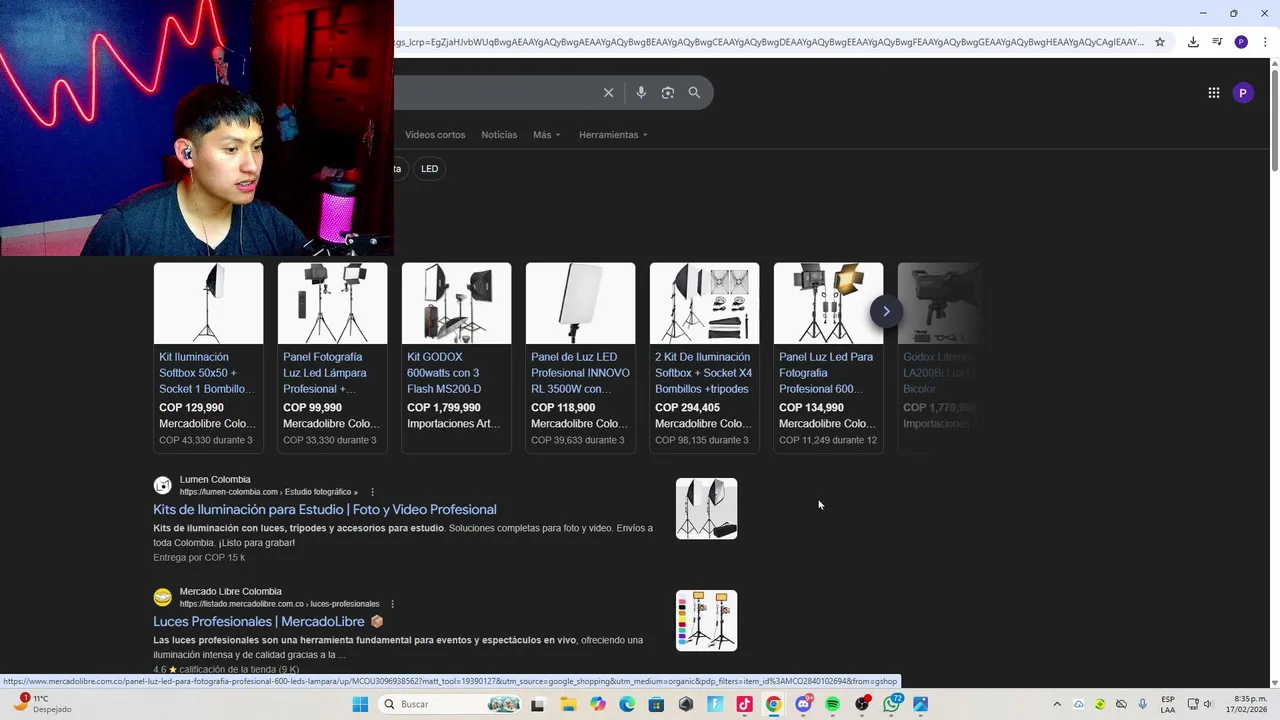The height and width of the screenshot is (720, 1280).
Task: Click price text COP 294,405
Action: (x=687, y=408)
